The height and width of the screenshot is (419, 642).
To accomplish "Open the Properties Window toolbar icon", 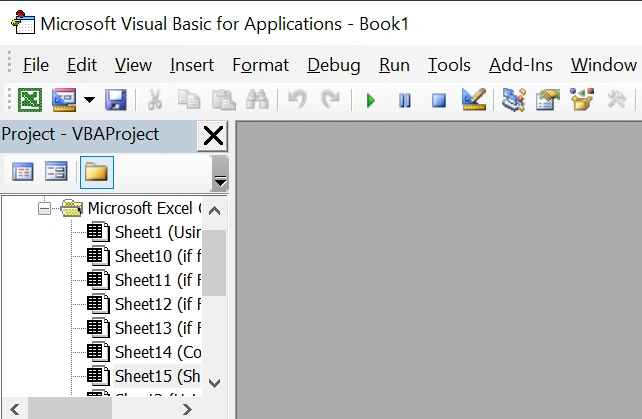I will pyautogui.click(x=547, y=100).
